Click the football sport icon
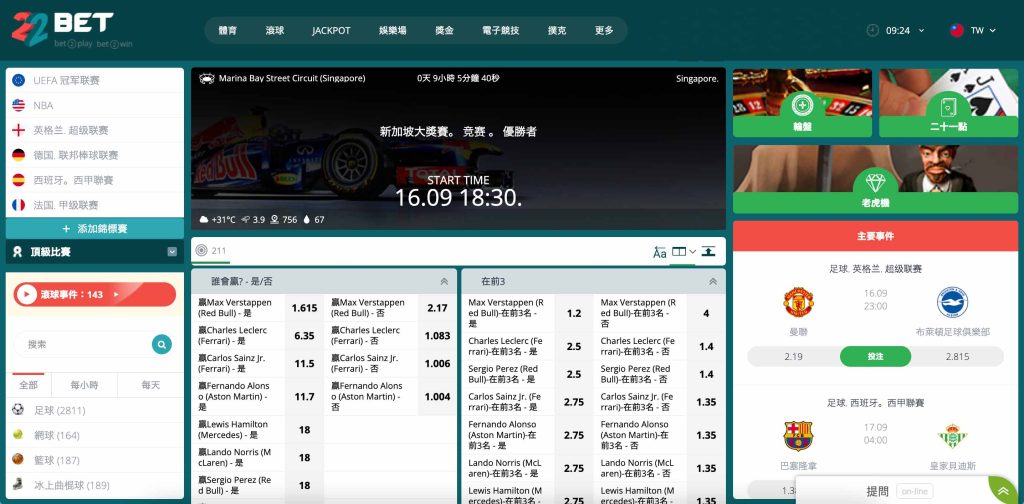Screen dimensions: 1024x504 (18, 410)
